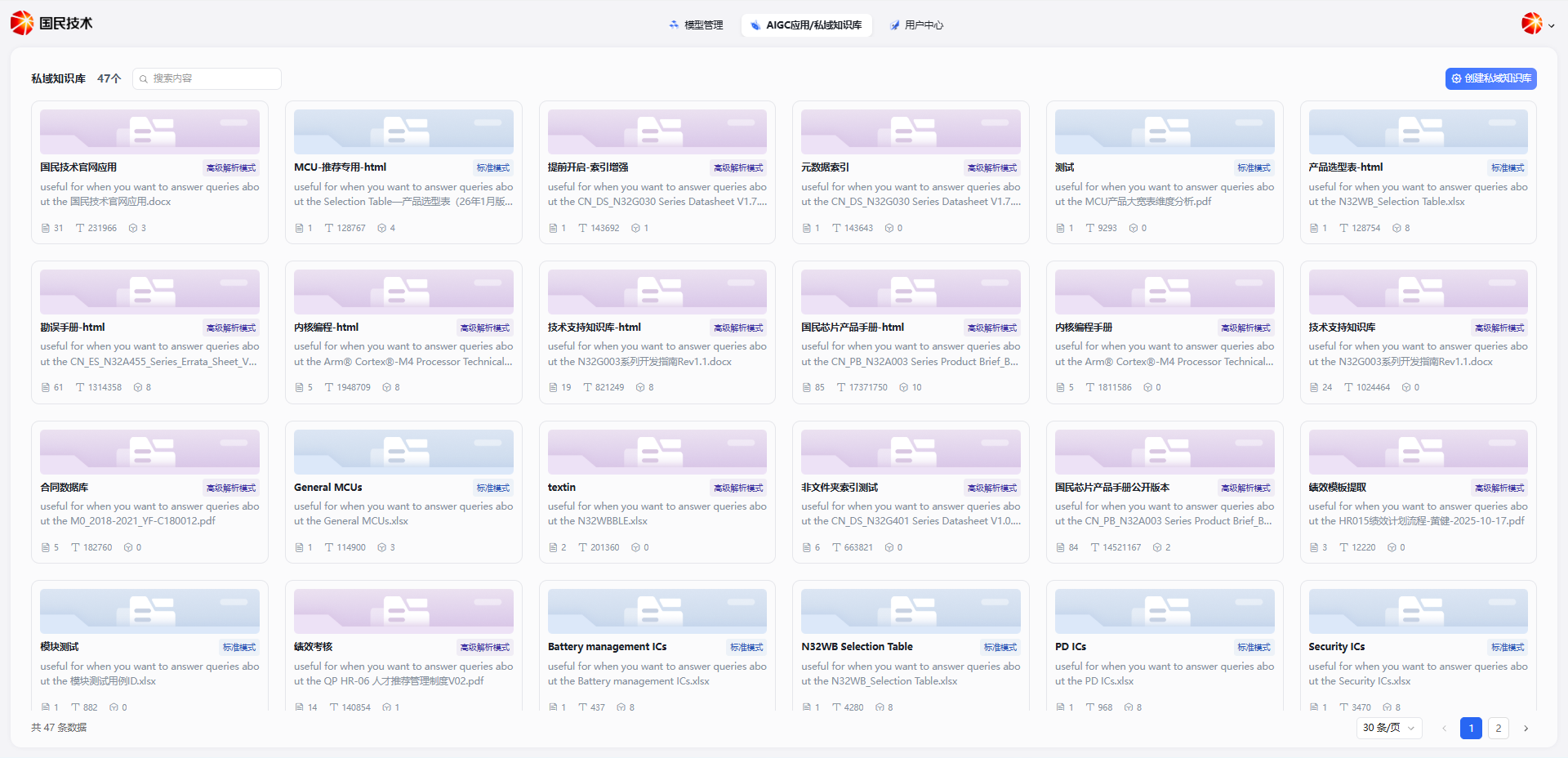1568x758 pixels.
Task: Click character count icon on 勘误手册-html card
Action: 80,387
